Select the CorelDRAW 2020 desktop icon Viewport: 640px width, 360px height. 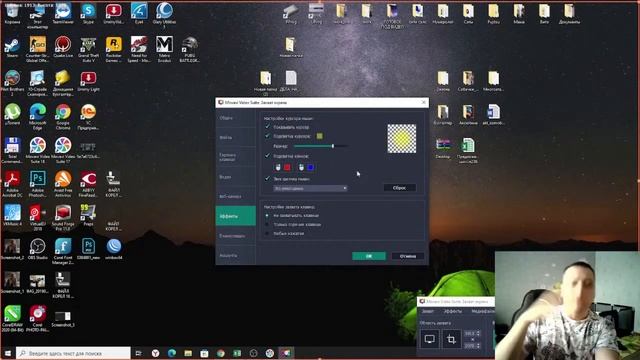[x=12, y=319]
